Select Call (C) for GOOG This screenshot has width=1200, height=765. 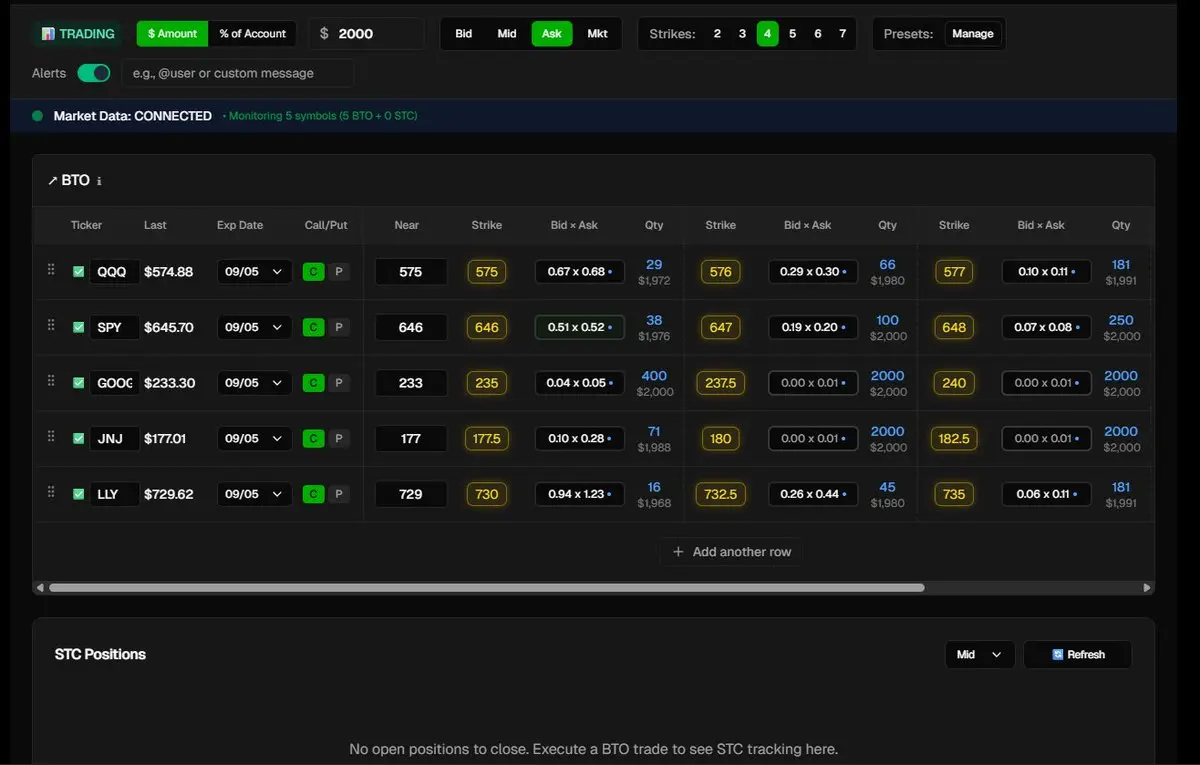(314, 383)
